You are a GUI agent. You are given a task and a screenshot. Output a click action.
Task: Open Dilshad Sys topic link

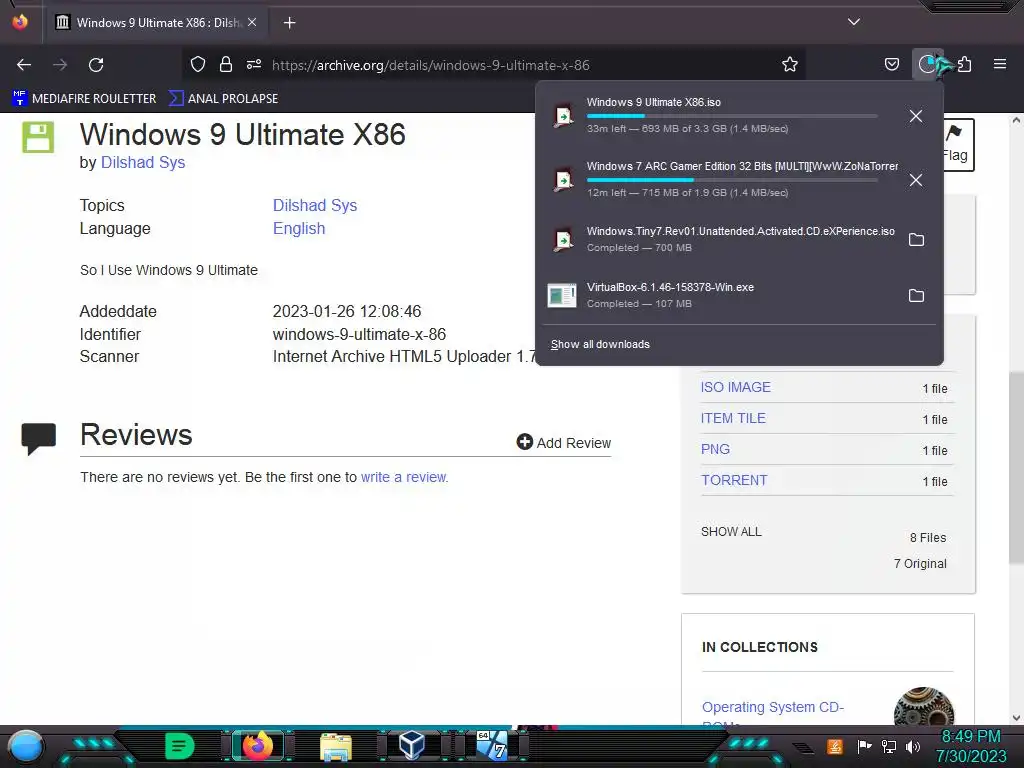pyautogui.click(x=315, y=206)
